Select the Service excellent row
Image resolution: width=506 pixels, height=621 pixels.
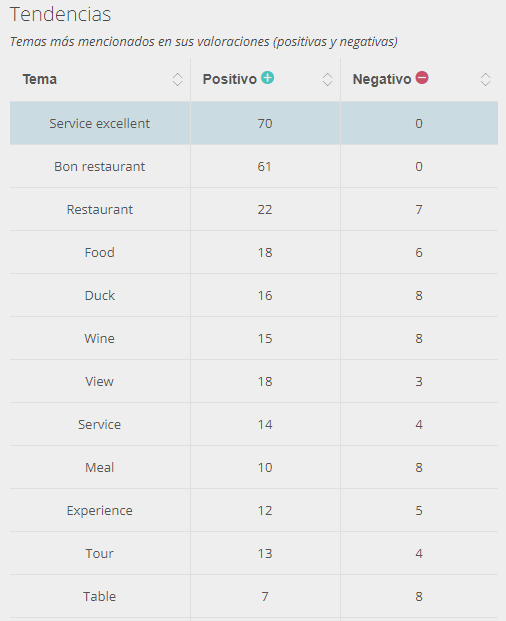[254, 123]
